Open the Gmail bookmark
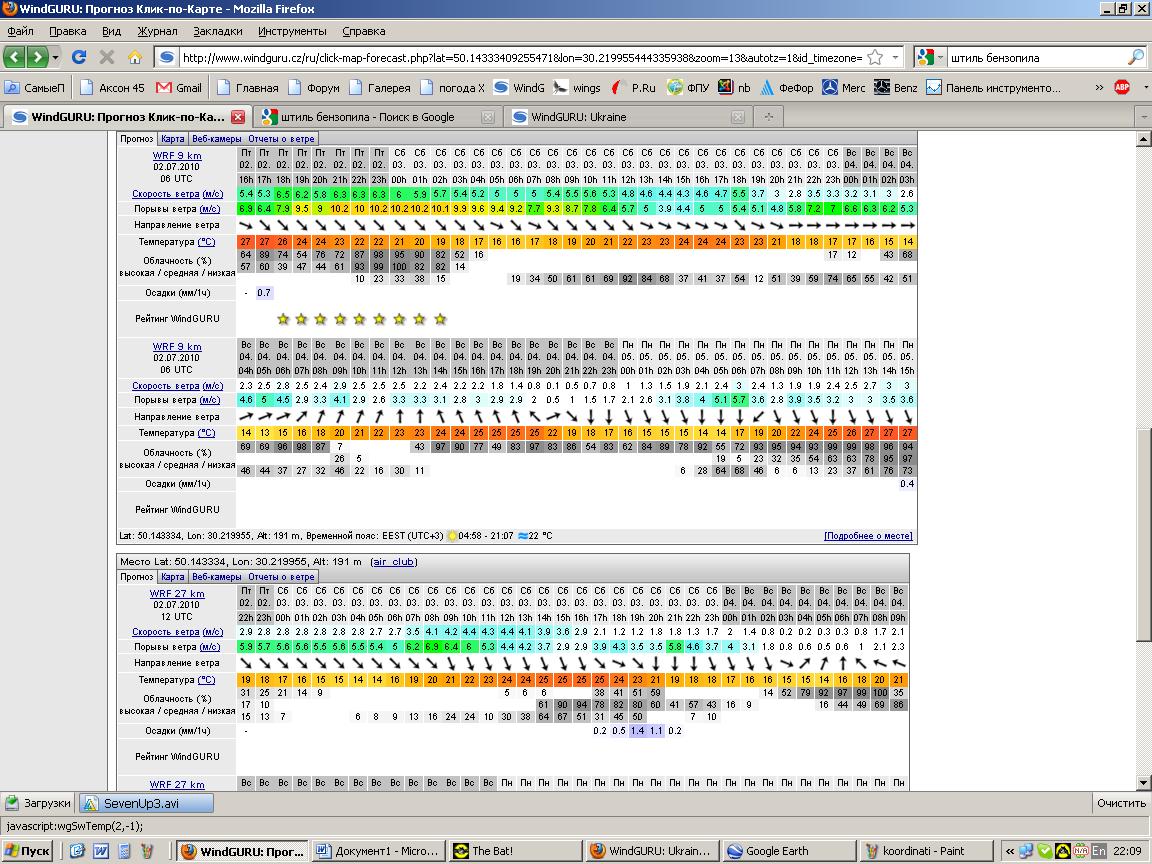The height and width of the screenshot is (864, 1152). click(x=178, y=87)
